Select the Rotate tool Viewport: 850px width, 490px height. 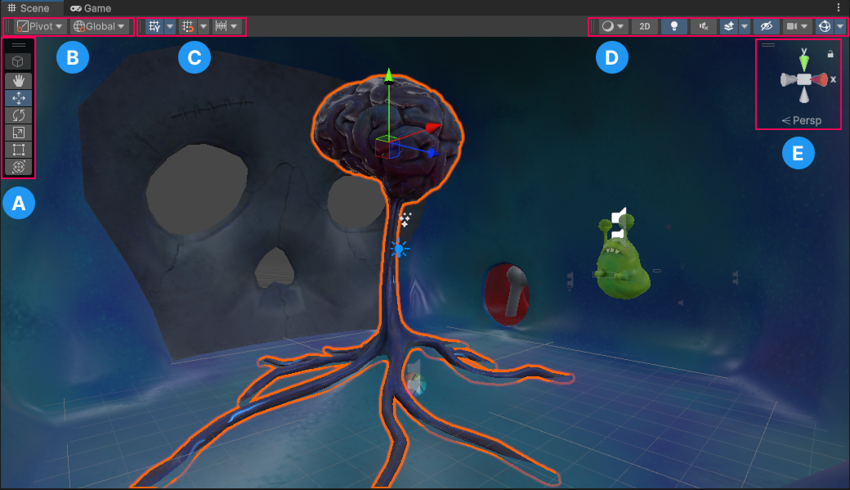coord(20,115)
